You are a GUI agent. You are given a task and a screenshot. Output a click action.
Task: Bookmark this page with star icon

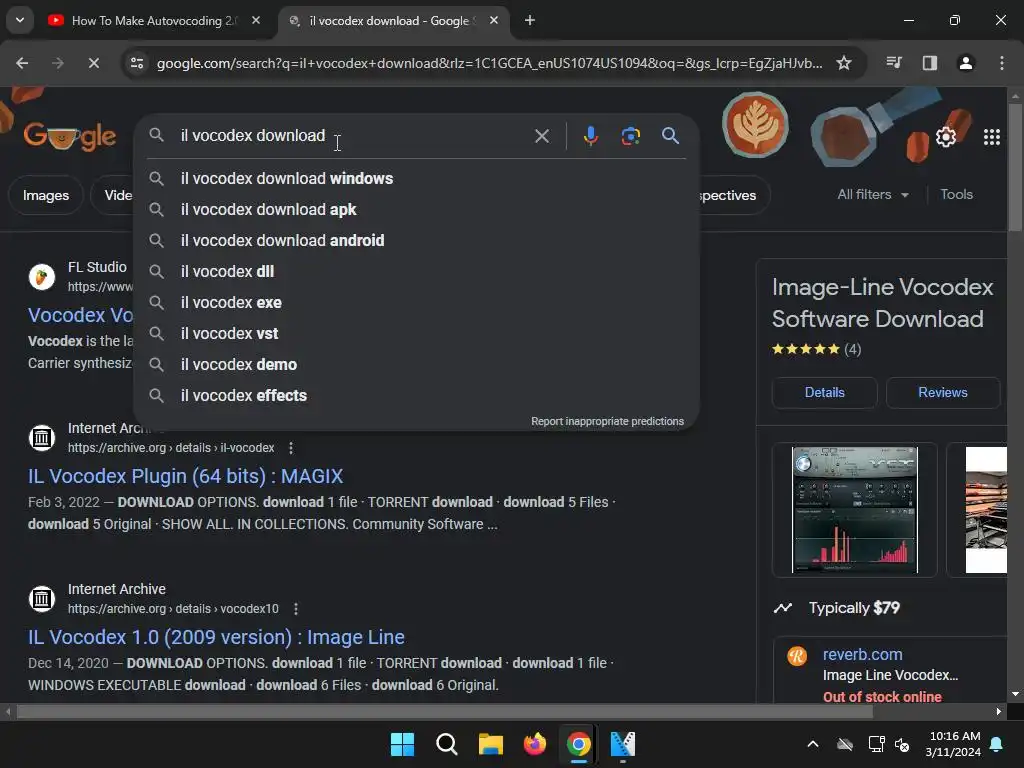pyautogui.click(x=844, y=63)
